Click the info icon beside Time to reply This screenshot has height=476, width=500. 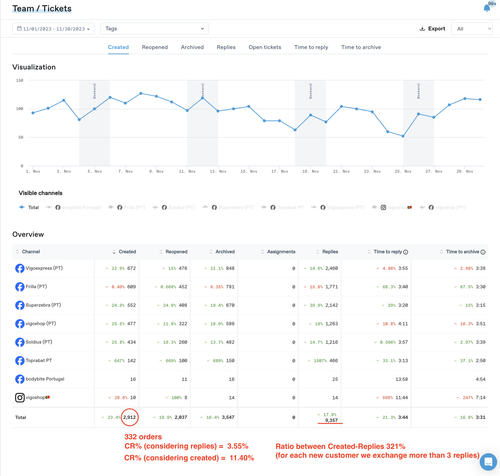pyautogui.click(x=406, y=252)
